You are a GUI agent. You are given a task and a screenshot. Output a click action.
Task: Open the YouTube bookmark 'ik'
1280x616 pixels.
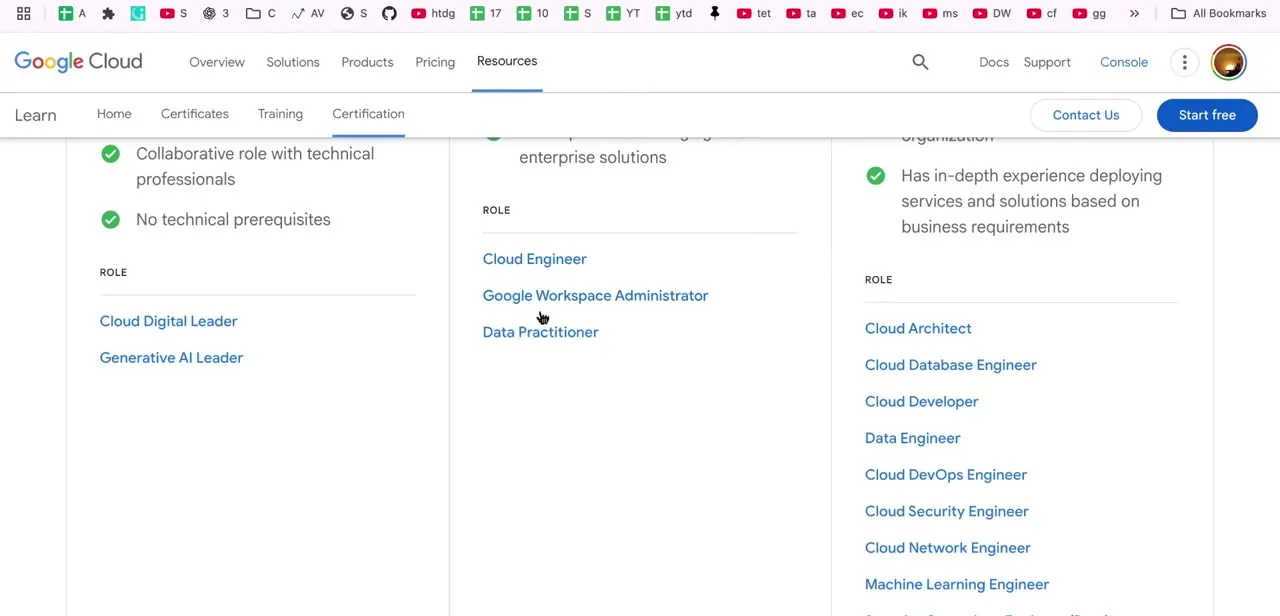click(x=892, y=13)
